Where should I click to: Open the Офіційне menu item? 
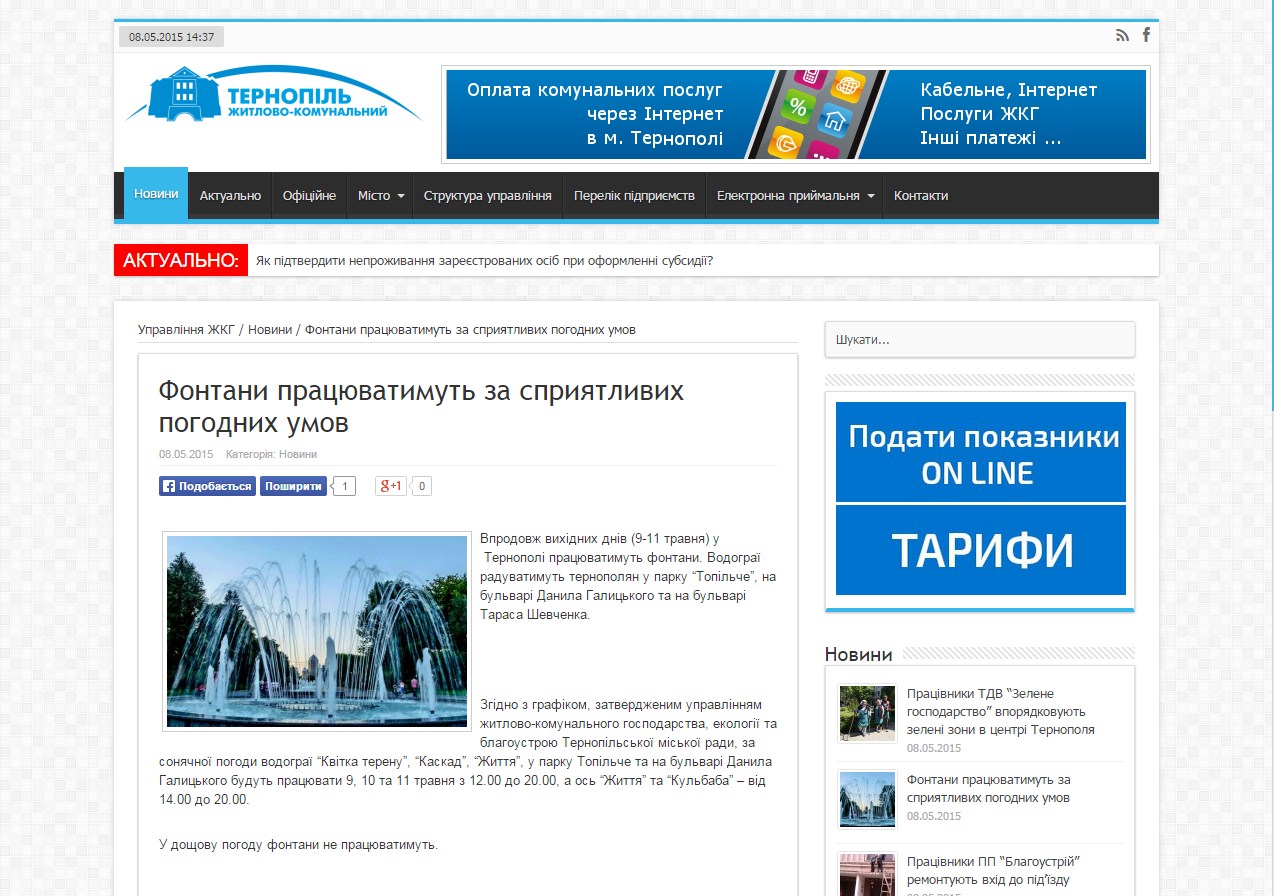pyautogui.click(x=309, y=195)
